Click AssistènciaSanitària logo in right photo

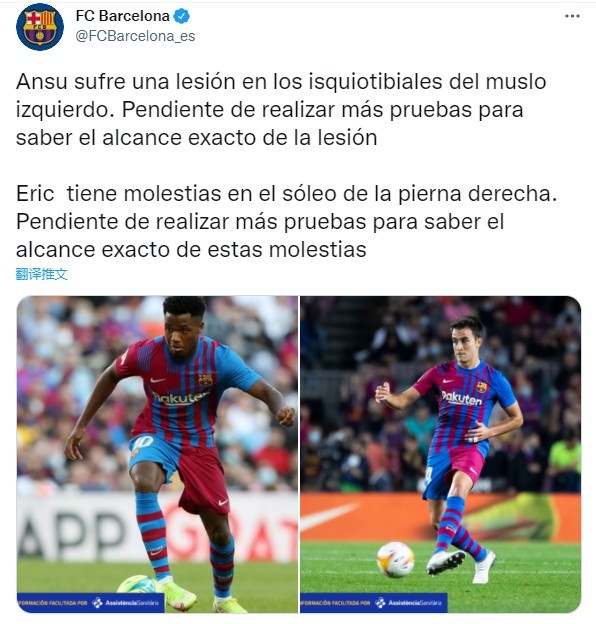[x=409, y=603]
